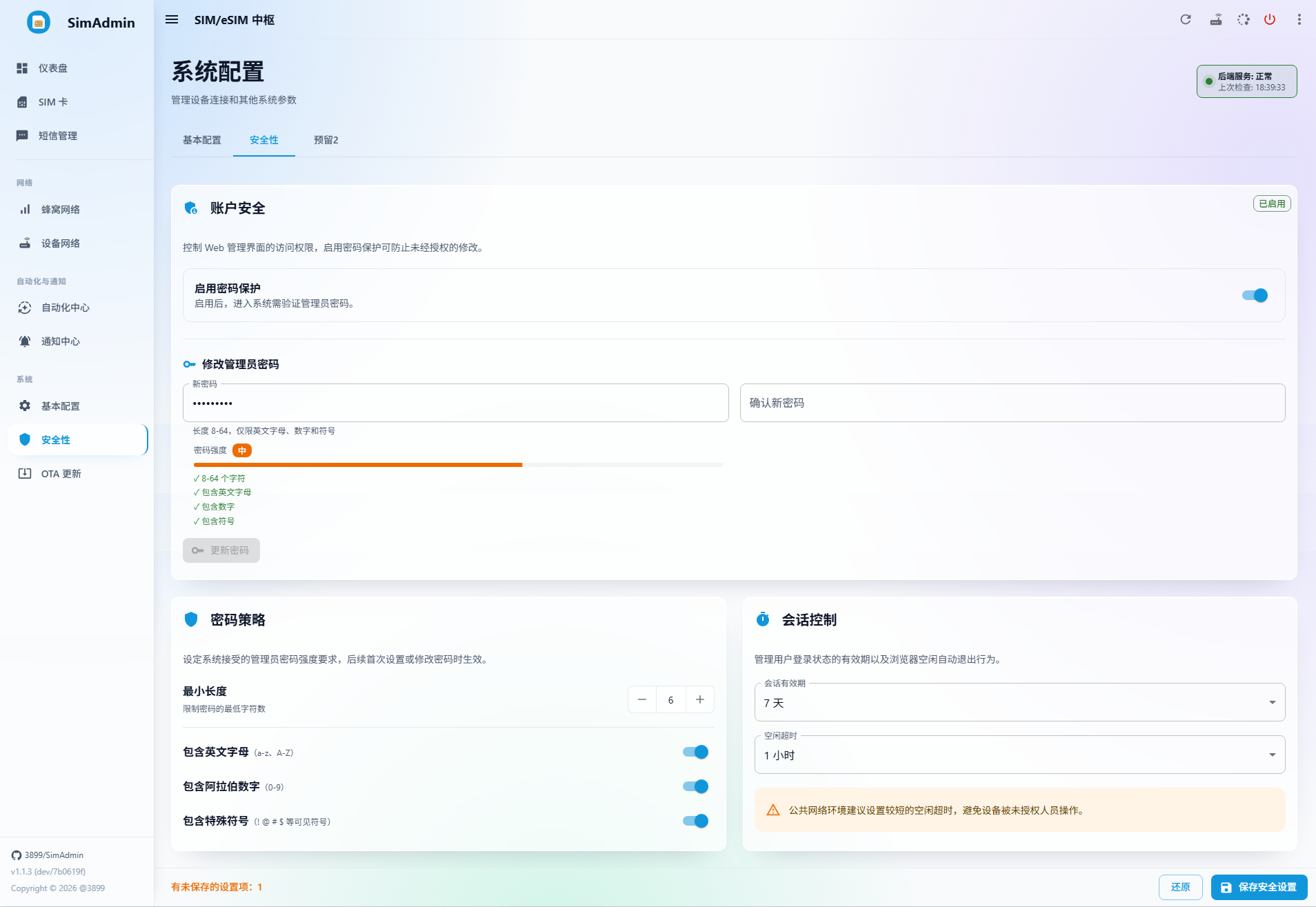Switch to the 预留2 tab

coord(326,140)
